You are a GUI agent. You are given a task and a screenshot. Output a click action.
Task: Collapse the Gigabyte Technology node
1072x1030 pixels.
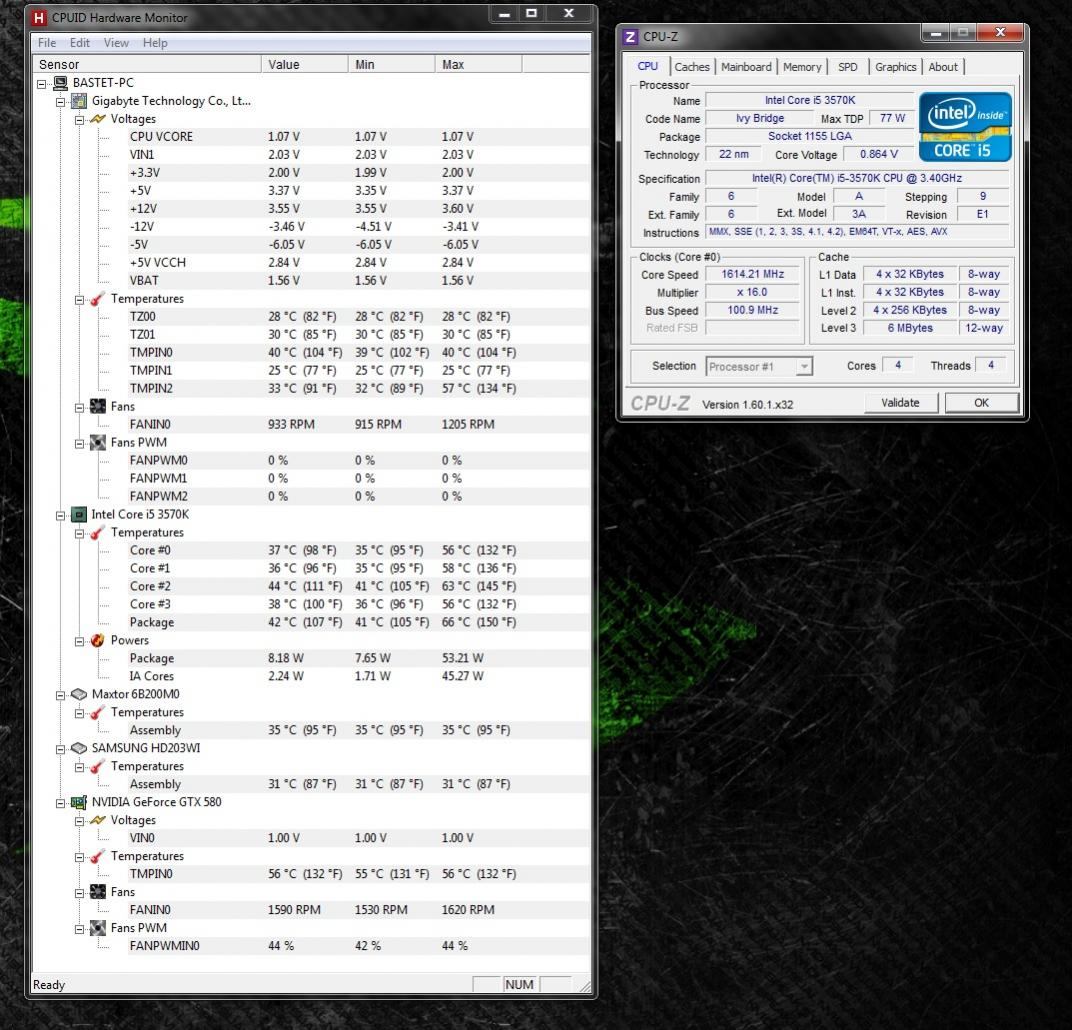[60, 103]
